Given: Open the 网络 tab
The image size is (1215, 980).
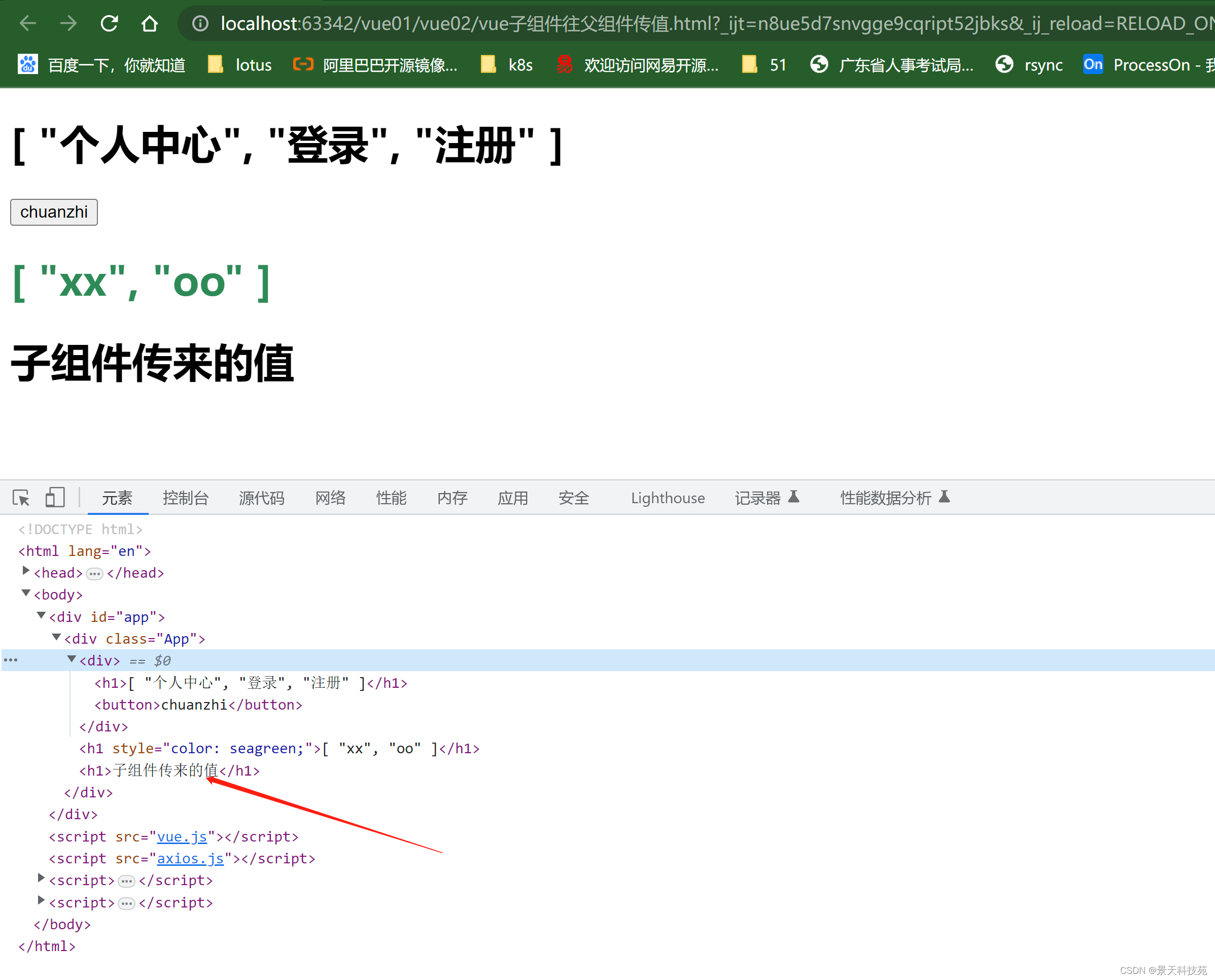Looking at the screenshot, I should pyautogui.click(x=330, y=497).
